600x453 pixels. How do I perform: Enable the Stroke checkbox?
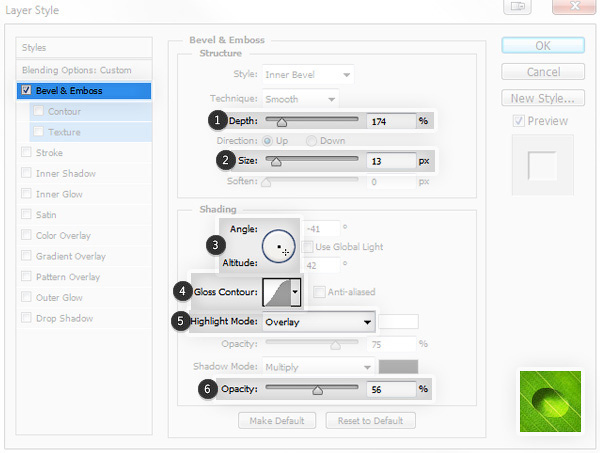pyautogui.click(x=26, y=152)
